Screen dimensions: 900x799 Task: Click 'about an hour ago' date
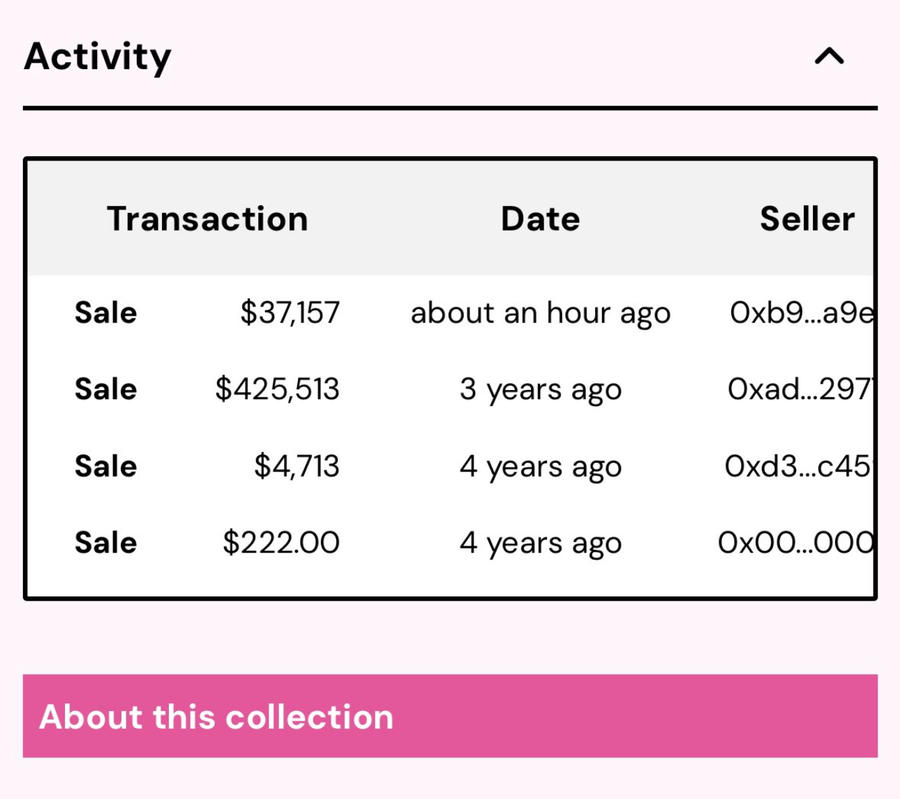pyautogui.click(x=540, y=313)
